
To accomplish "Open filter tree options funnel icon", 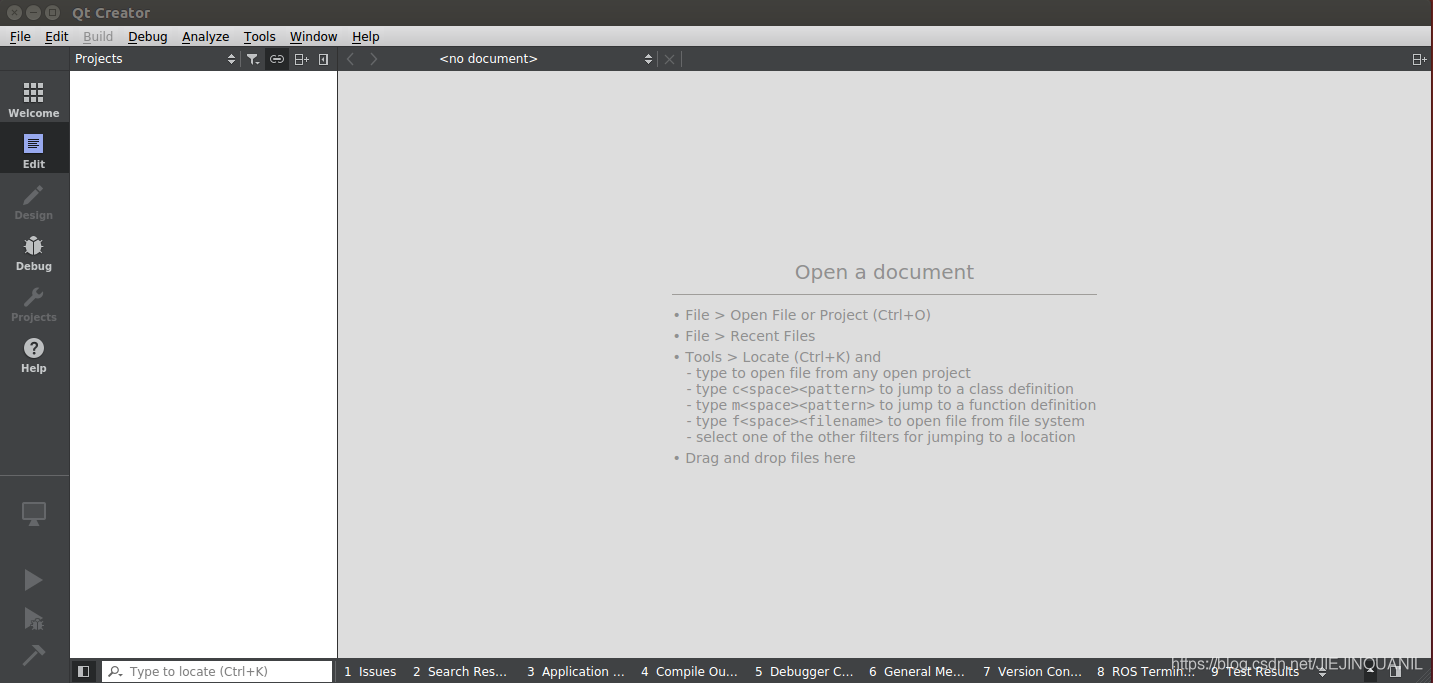I will coord(253,59).
